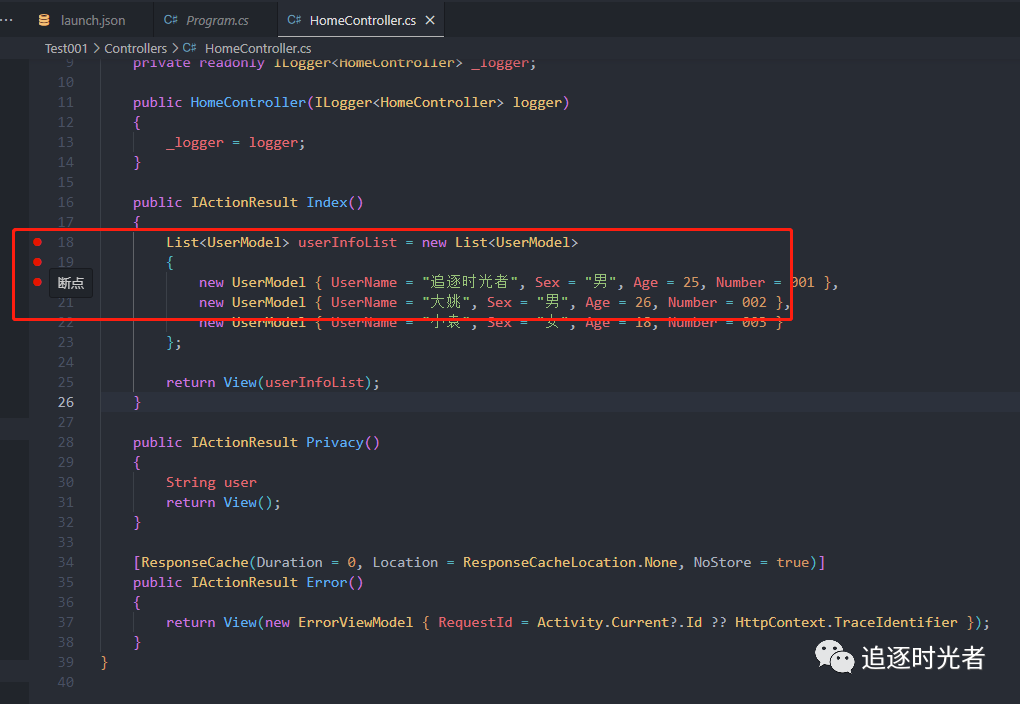Open the Controllers breadcrumb segment
Image resolution: width=1020 pixels, height=704 pixels.
point(135,48)
